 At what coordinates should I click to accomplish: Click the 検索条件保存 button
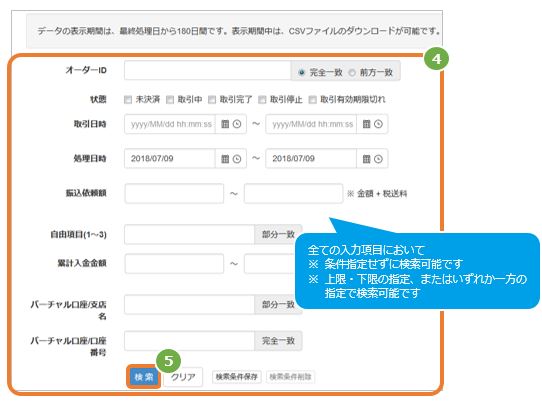237,377
